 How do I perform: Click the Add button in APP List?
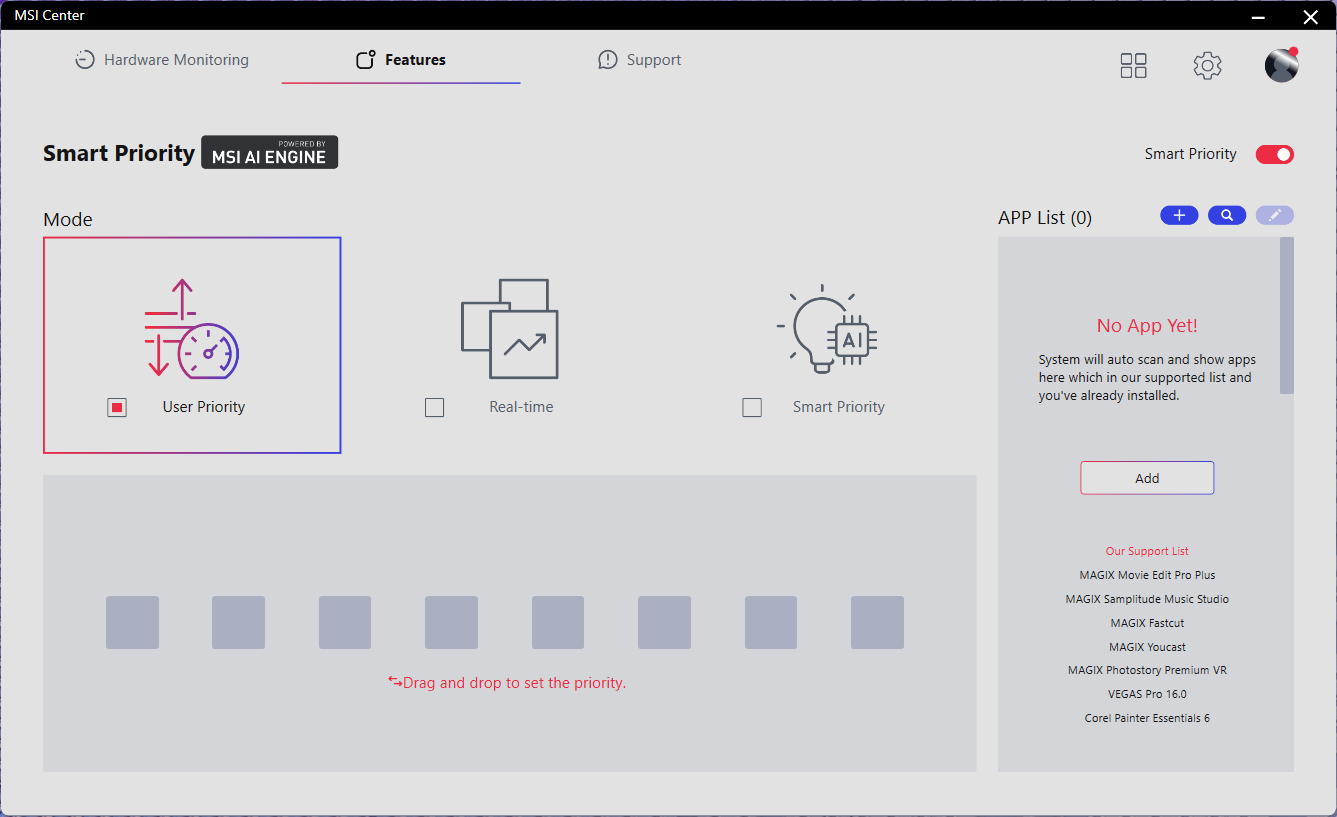1147,478
